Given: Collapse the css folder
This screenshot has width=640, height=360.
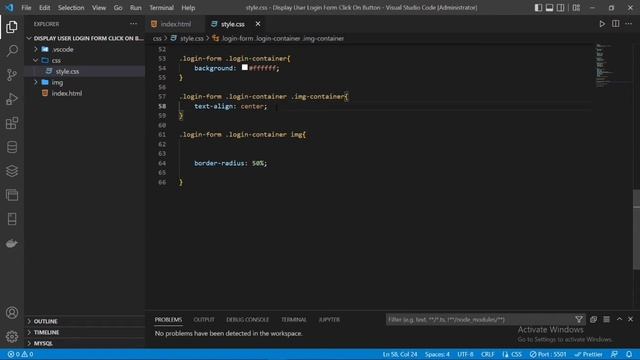Looking at the screenshot, I should (x=36, y=60).
